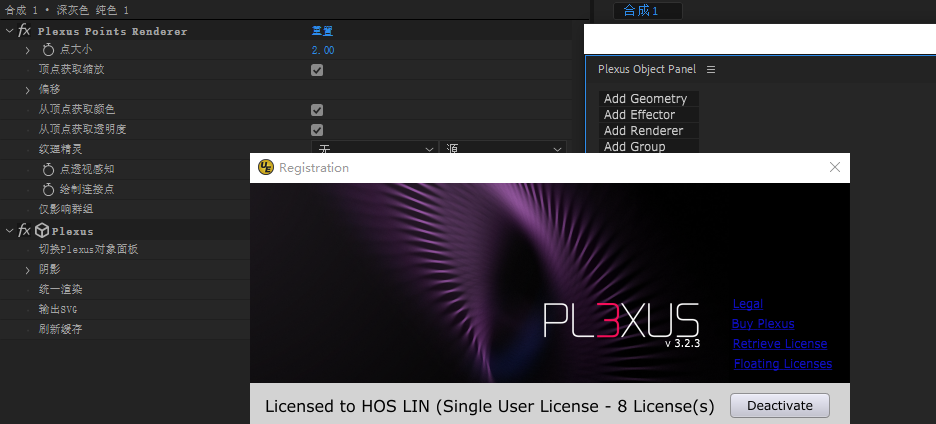The width and height of the screenshot is (936, 424).
Task: Open the Plexus Object Panel hamburger menu
Action: coord(711,70)
